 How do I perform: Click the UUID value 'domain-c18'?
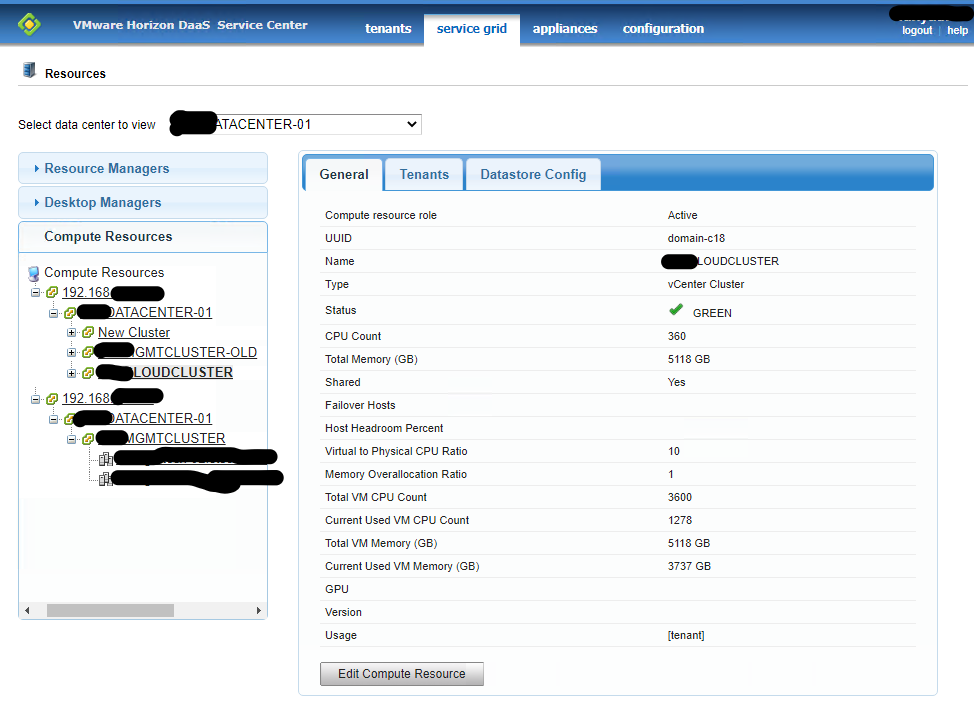[x=696, y=238]
